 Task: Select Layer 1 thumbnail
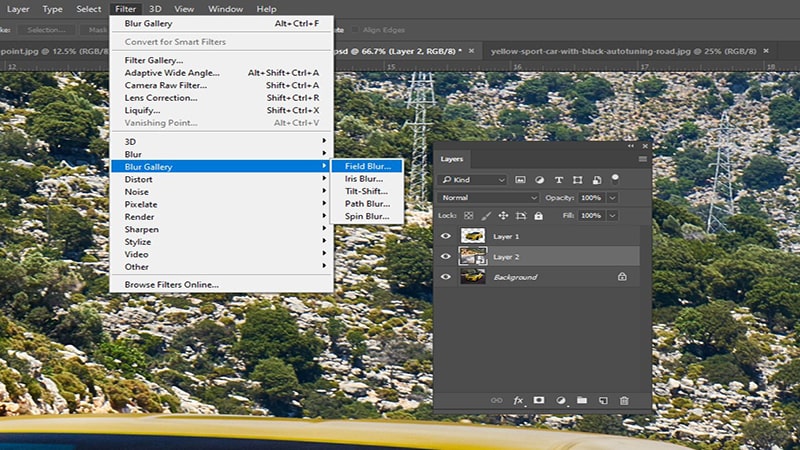(473, 236)
